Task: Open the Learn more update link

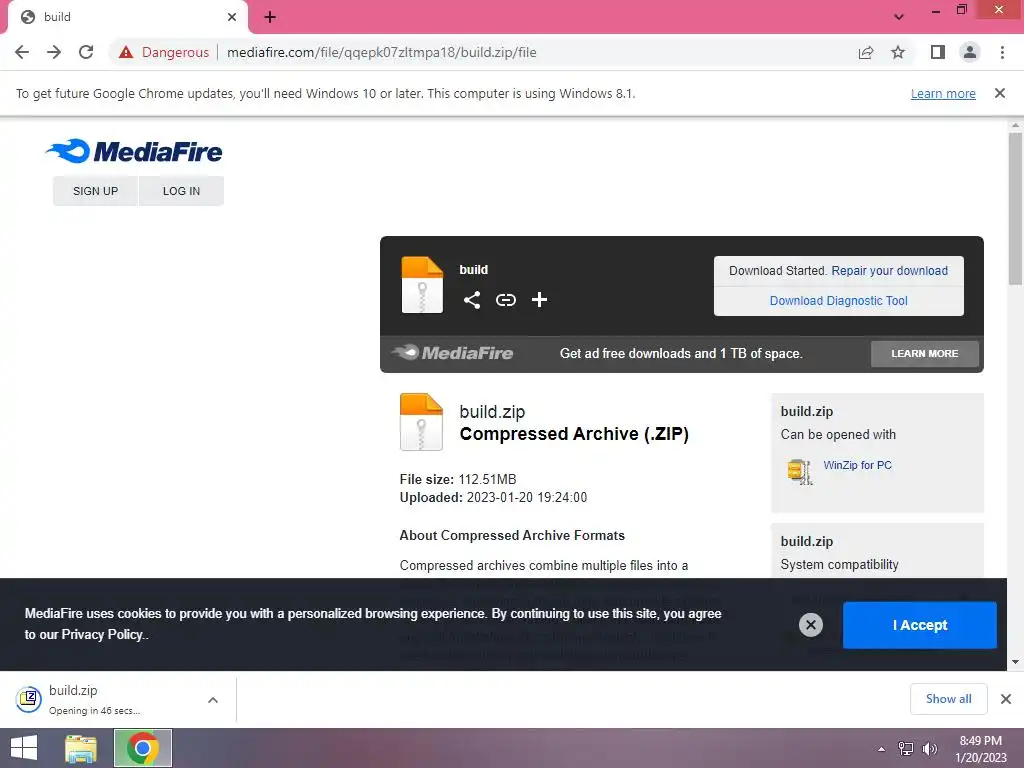Action: [943, 93]
